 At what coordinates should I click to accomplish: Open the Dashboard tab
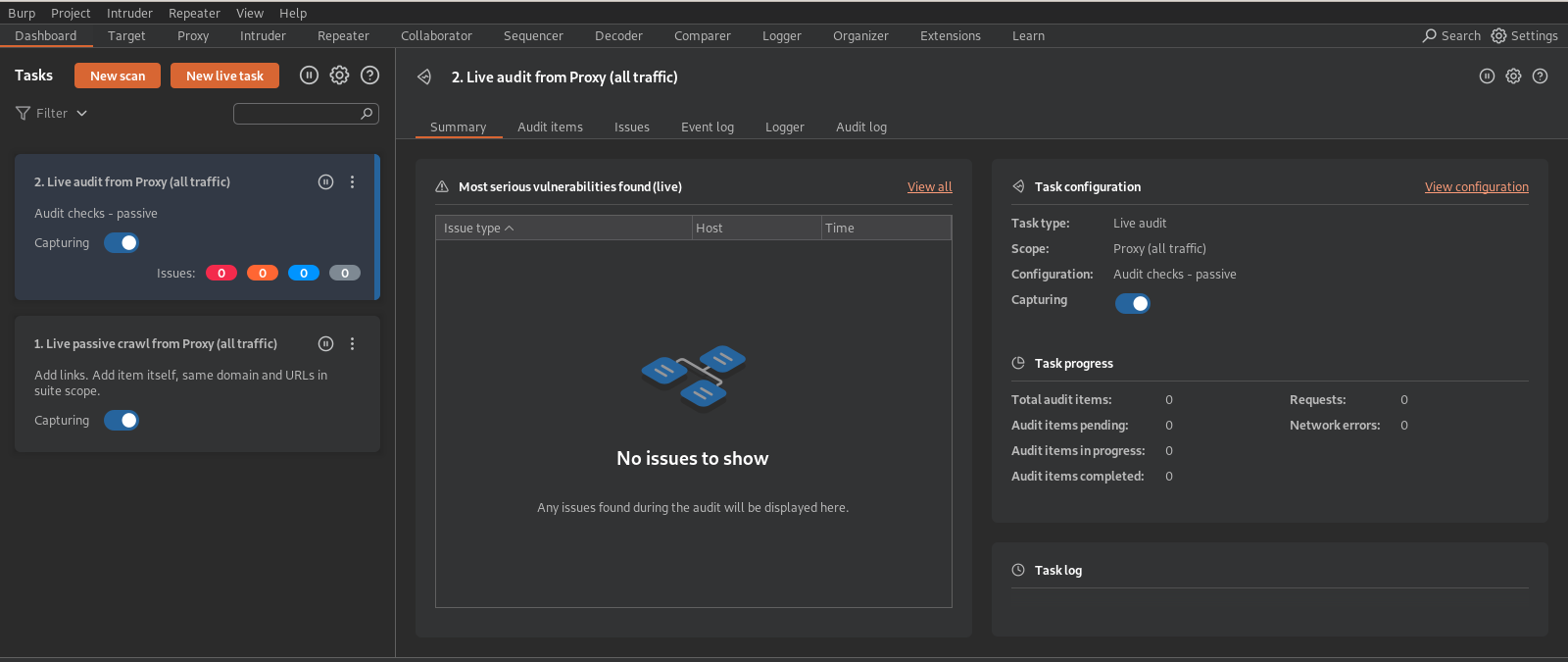[46, 36]
